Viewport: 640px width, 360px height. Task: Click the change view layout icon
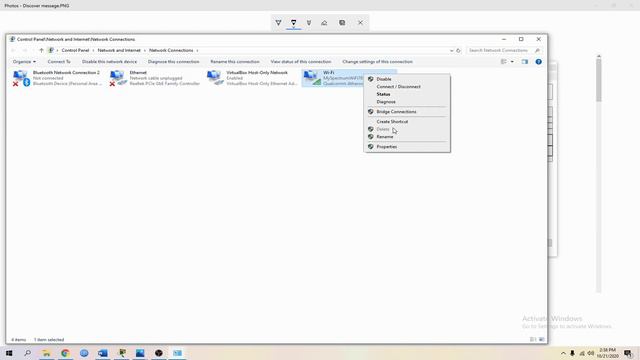pyautogui.click(x=504, y=62)
